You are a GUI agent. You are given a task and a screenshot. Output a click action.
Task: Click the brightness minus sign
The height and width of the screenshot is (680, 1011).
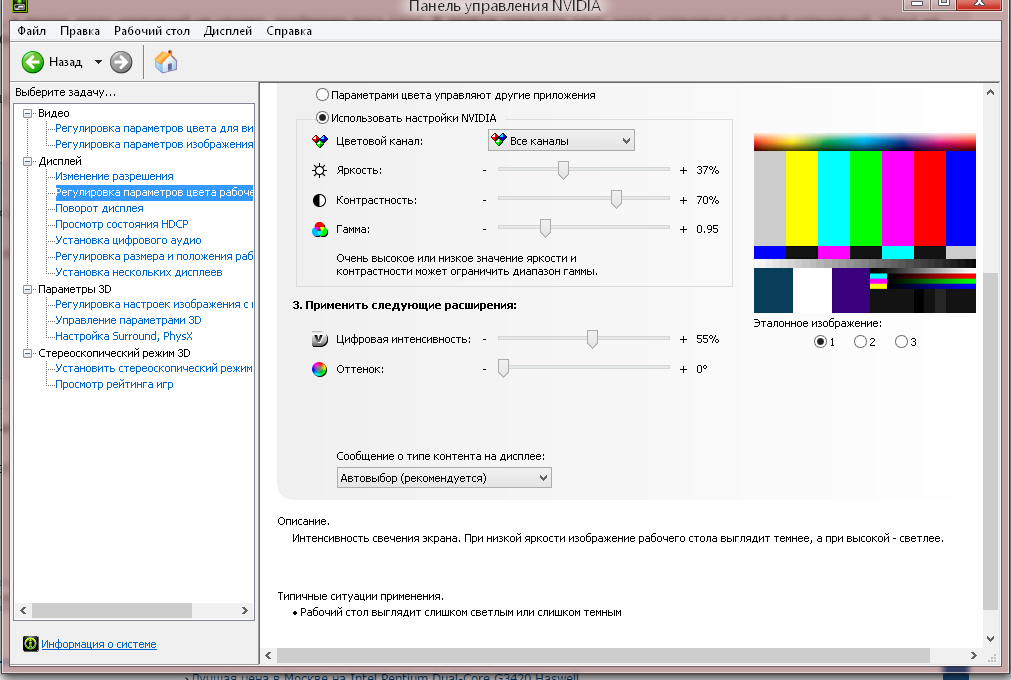coord(484,170)
